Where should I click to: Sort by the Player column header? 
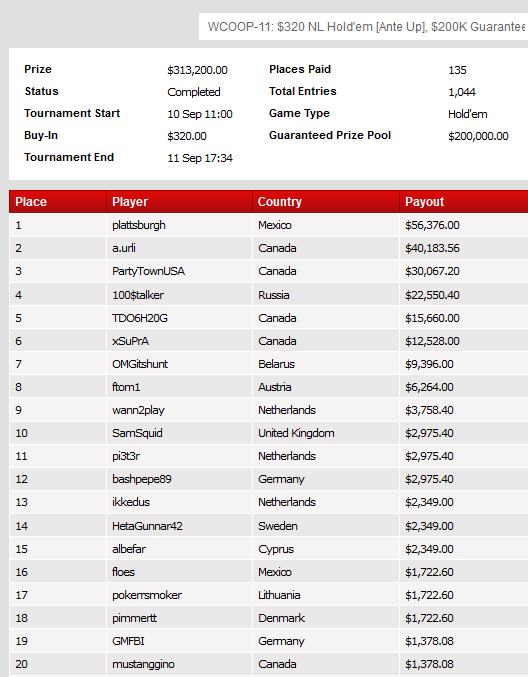179,202
